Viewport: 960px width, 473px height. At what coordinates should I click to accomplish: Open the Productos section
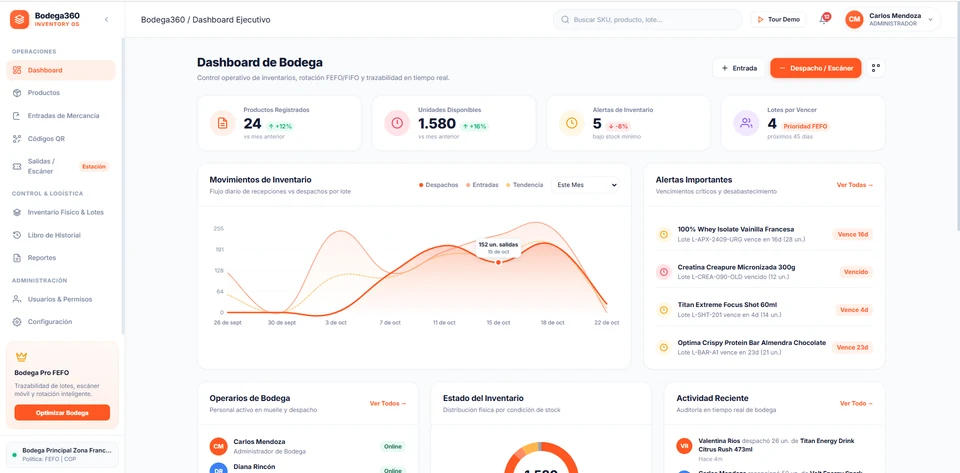(61, 93)
